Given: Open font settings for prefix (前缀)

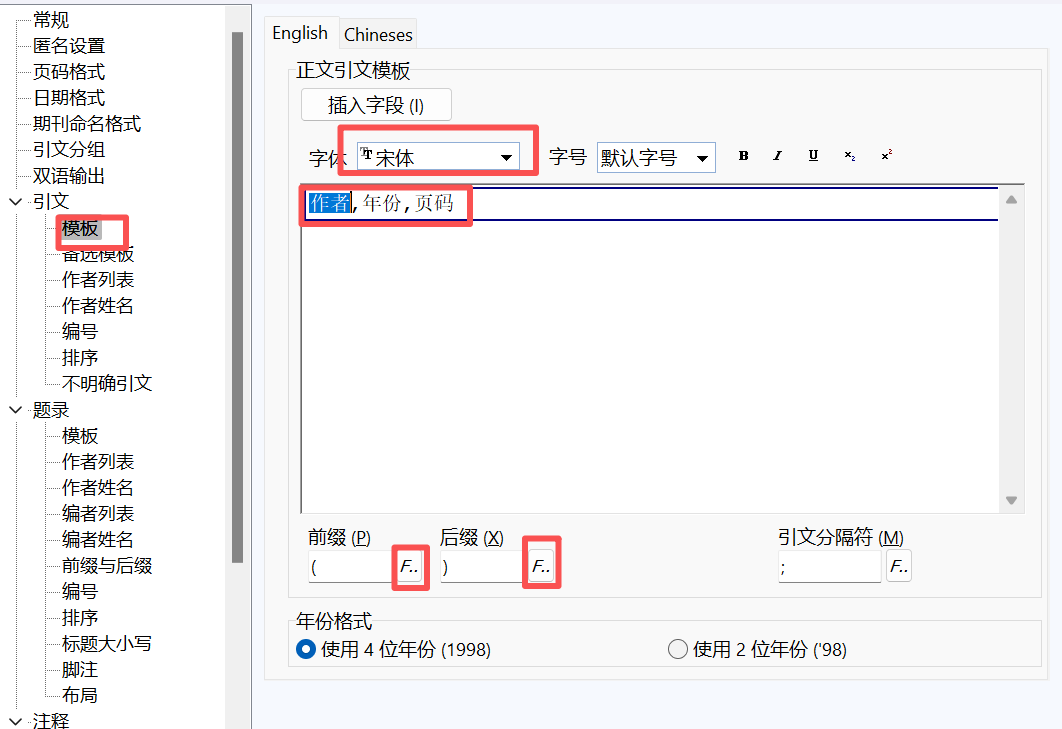Looking at the screenshot, I should [408, 567].
